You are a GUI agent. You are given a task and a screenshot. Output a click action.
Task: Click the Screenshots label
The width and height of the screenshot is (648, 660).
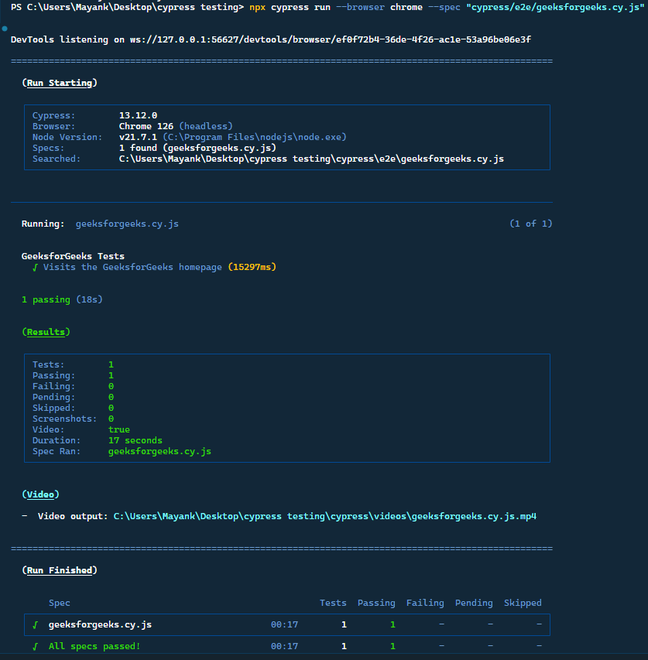(64, 419)
